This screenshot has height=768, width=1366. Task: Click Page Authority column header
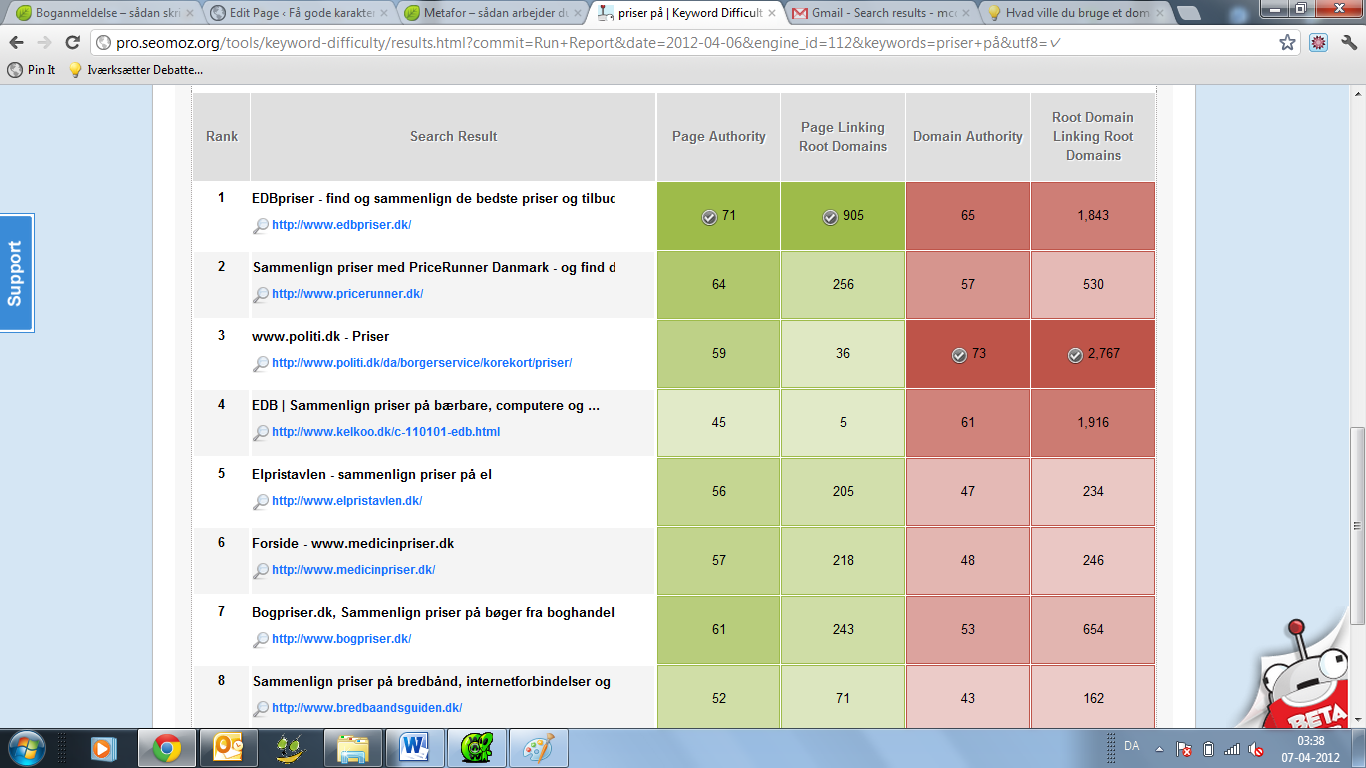pos(718,137)
